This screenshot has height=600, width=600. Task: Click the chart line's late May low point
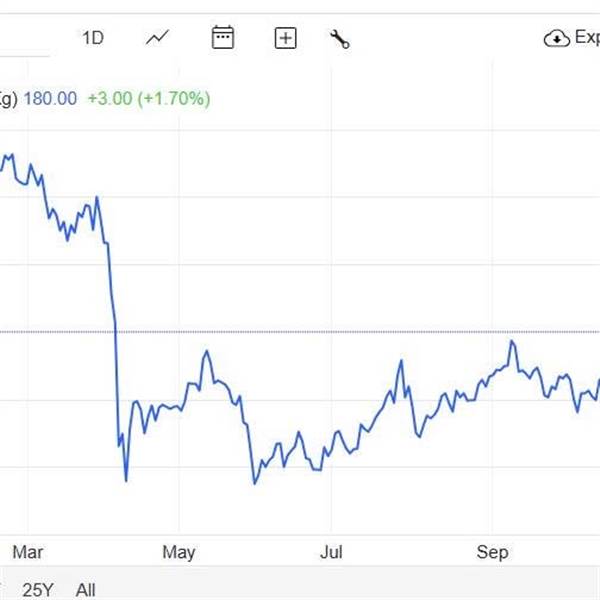click(x=255, y=484)
